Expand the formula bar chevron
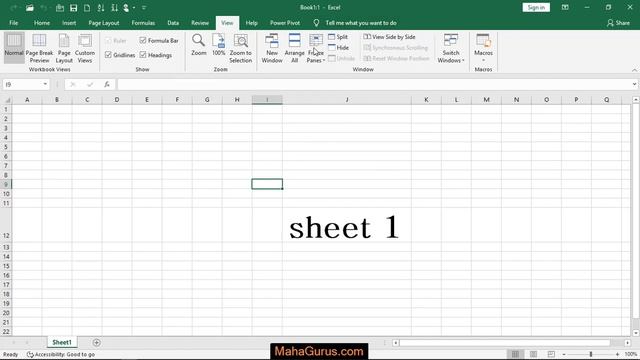Image resolution: width=640 pixels, height=360 pixels. [x=634, y=84]
